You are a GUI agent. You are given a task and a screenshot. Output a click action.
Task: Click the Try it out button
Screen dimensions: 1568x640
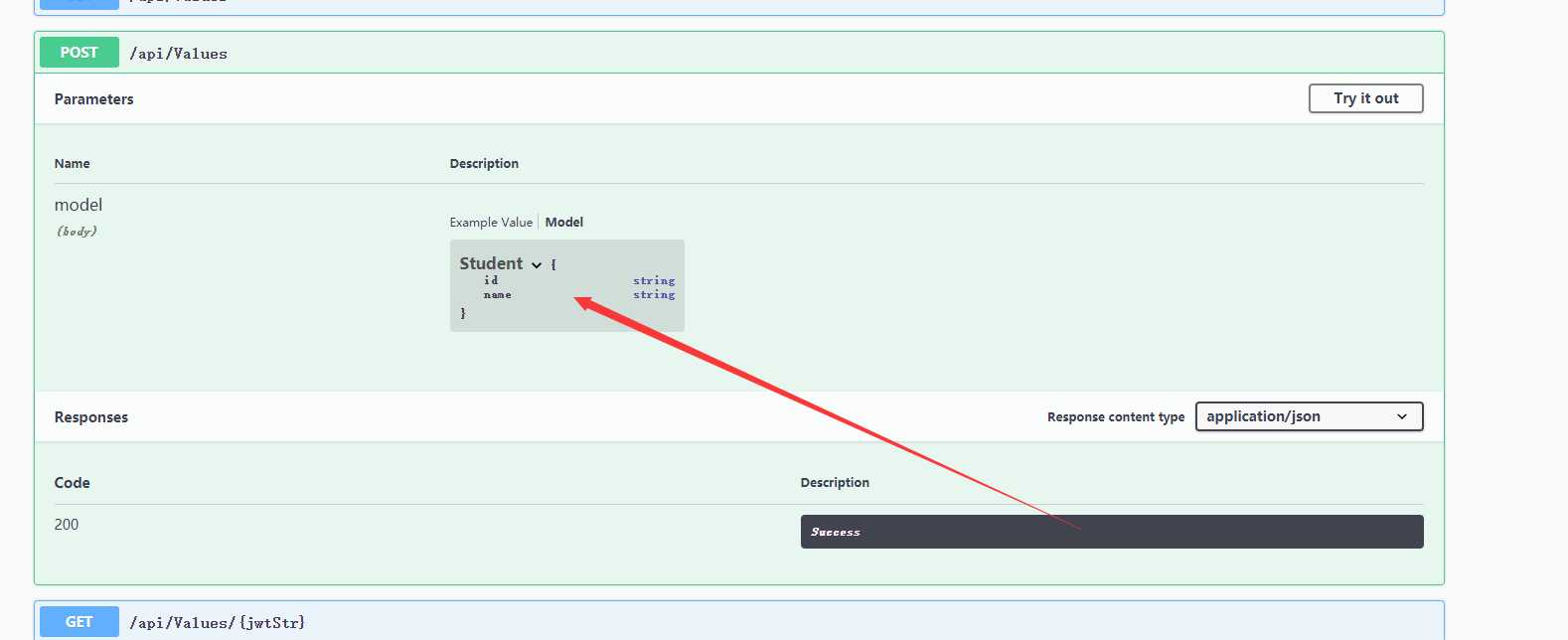tap(1365, 98)
